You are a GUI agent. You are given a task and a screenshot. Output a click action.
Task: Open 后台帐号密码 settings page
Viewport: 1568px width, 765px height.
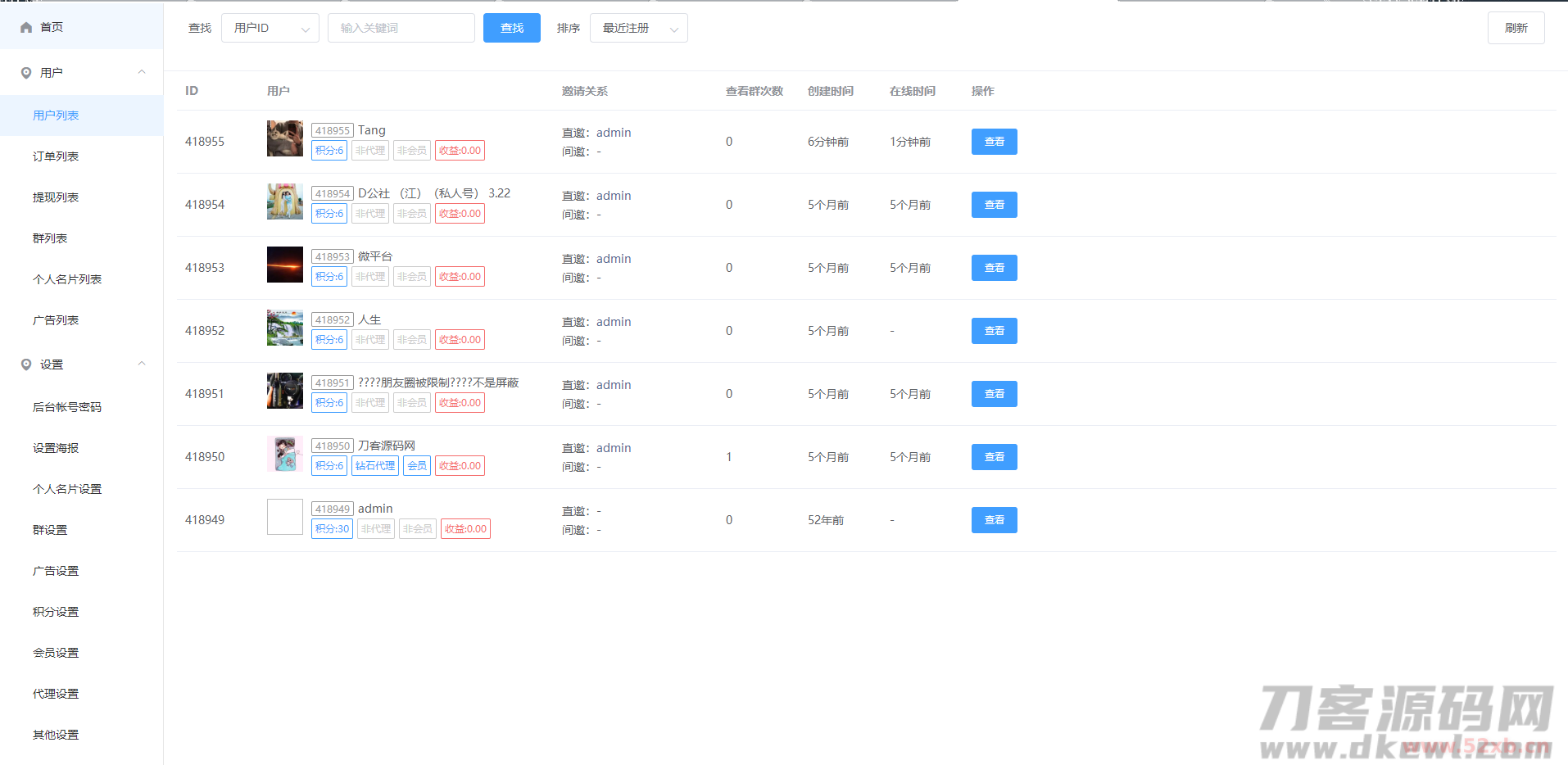[67, 407]
